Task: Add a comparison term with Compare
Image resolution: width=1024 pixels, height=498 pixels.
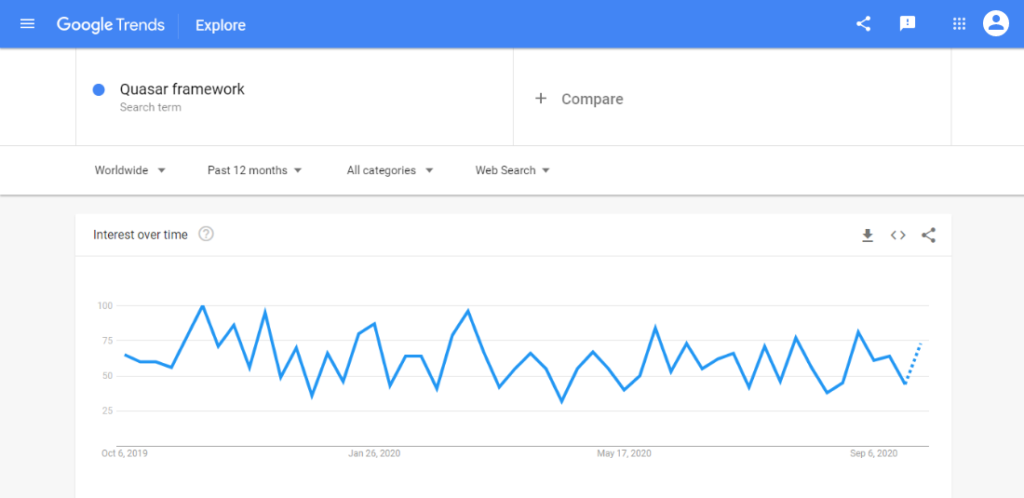Action: pos(580,99)
